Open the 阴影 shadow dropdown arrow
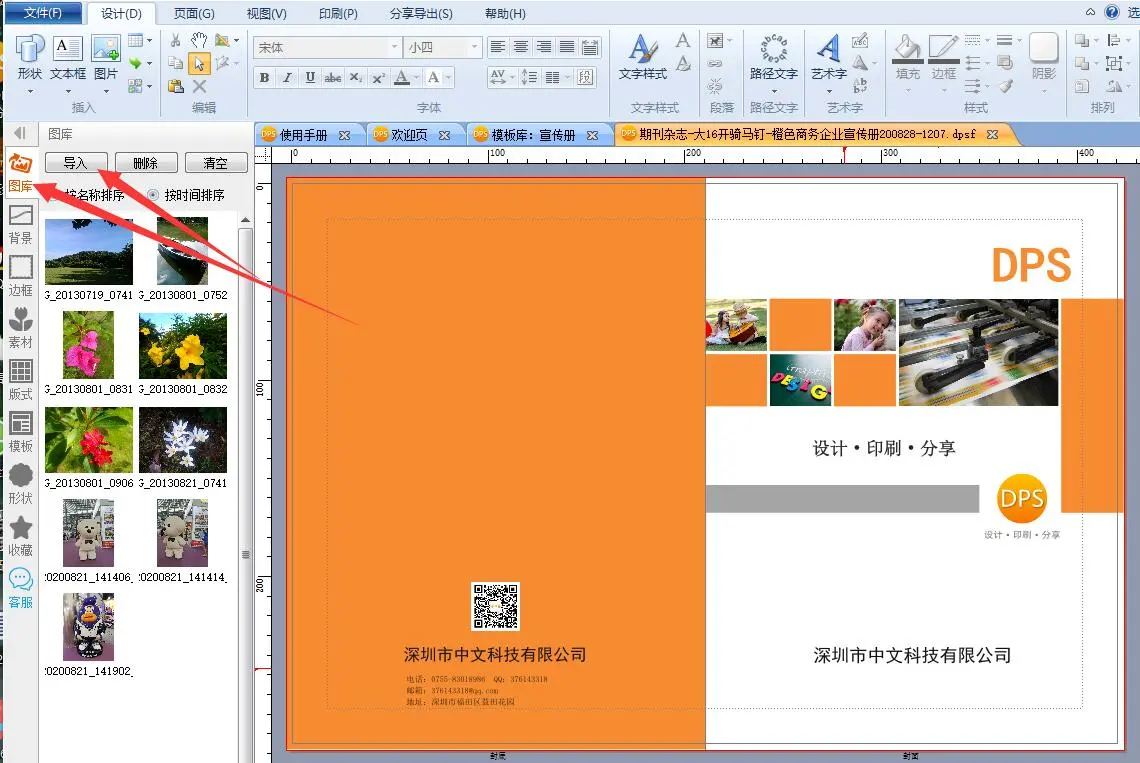The image size is (1140, 763). tap(1043, 90)
